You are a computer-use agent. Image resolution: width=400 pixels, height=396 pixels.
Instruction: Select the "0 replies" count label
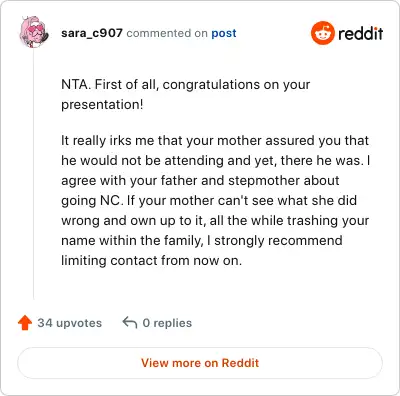click(x=167, y=323)
